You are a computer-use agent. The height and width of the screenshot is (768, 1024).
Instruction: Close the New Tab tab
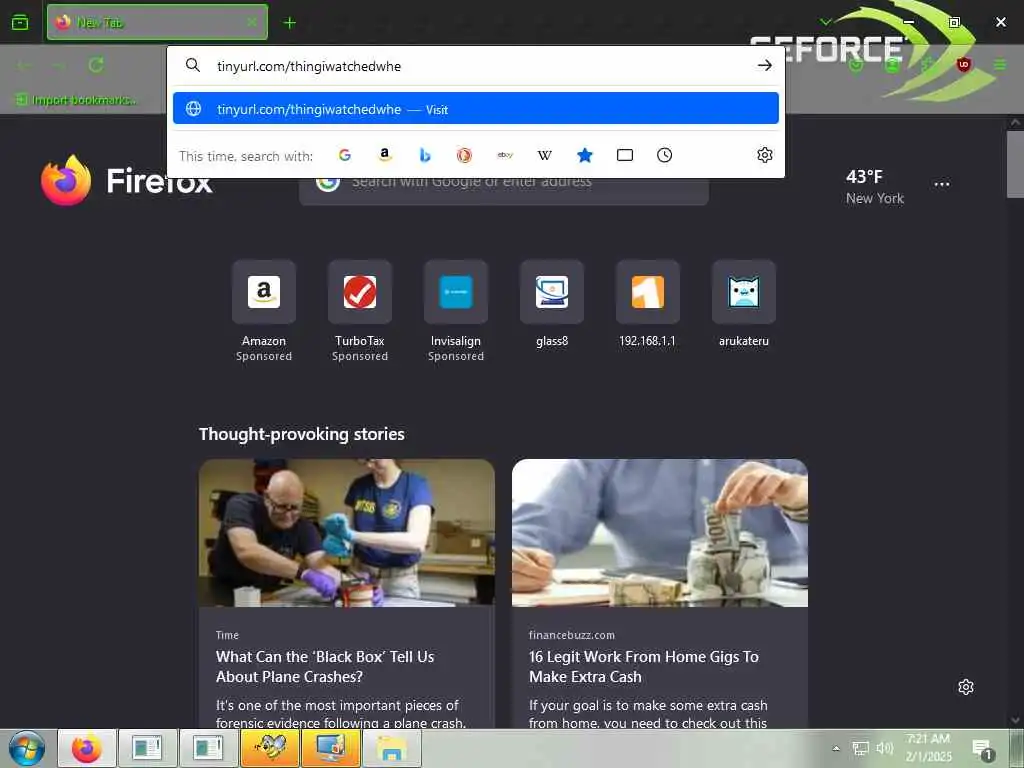[251, 23]
